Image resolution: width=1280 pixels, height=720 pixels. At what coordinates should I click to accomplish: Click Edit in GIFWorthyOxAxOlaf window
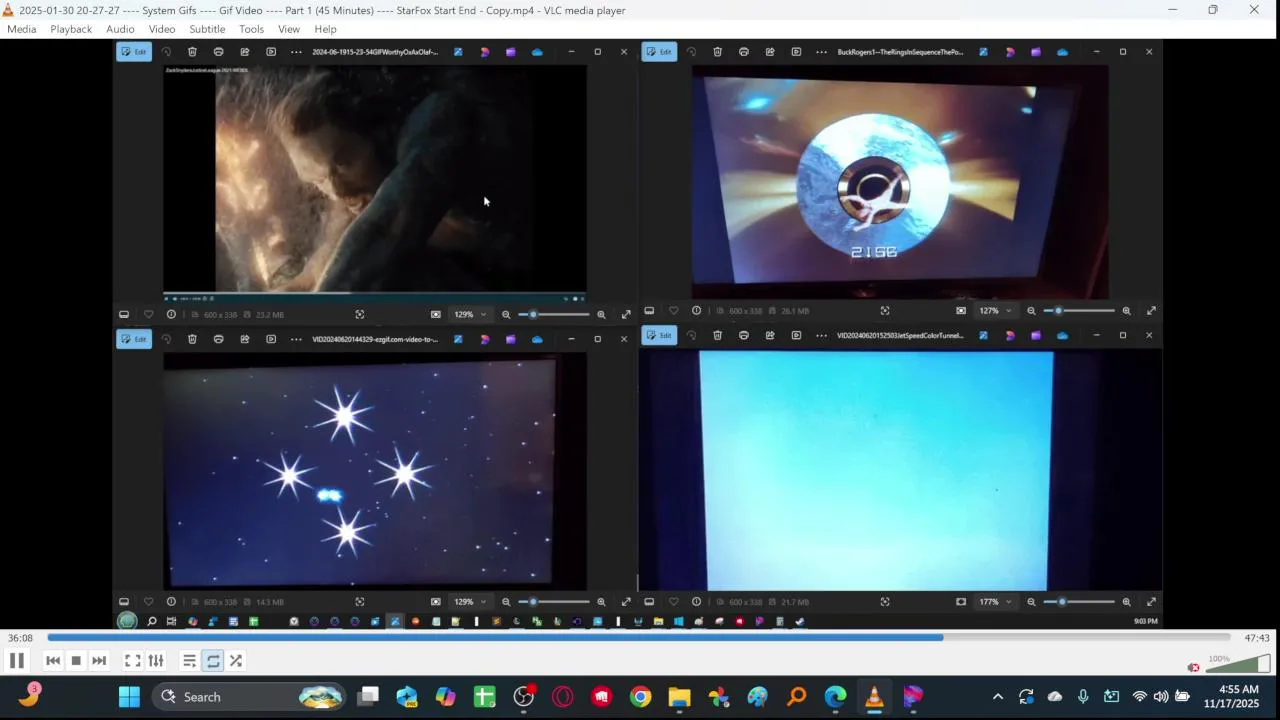point(134,52)
